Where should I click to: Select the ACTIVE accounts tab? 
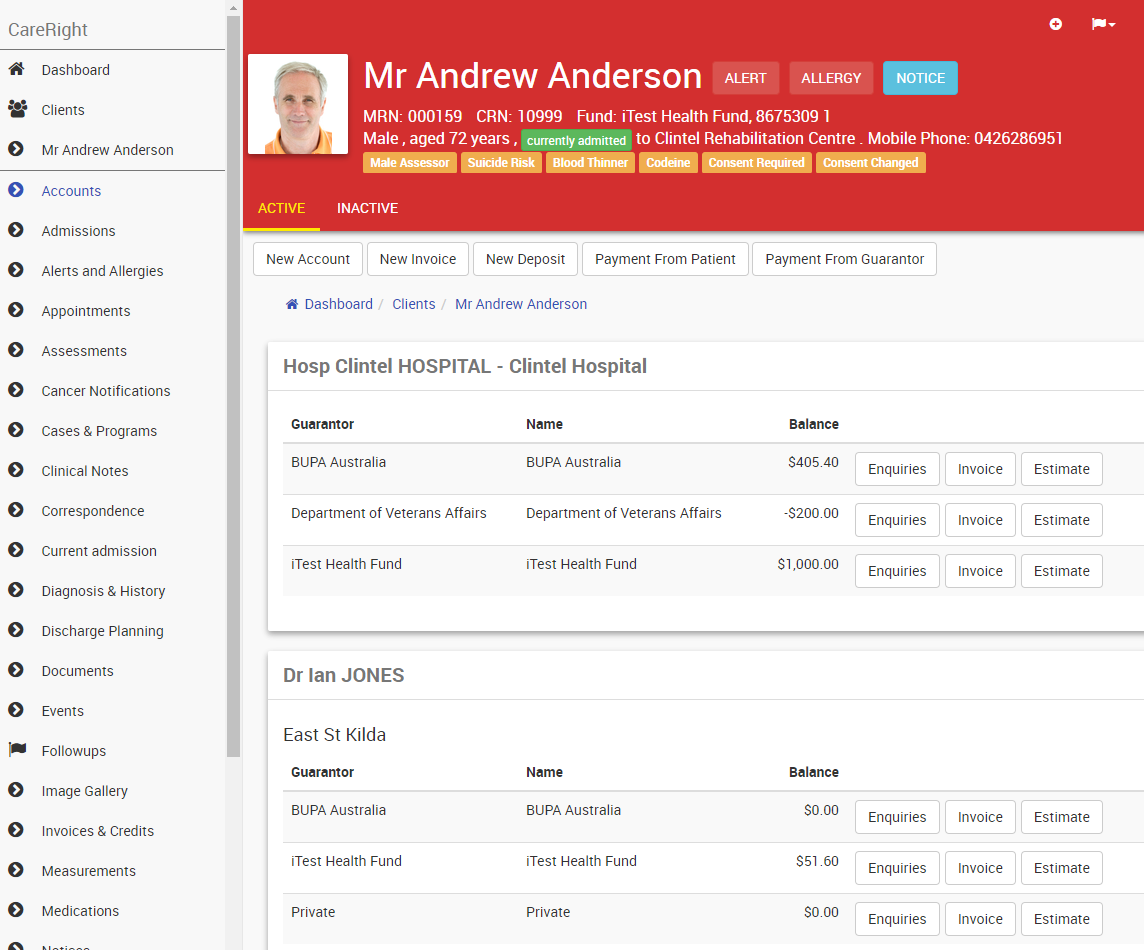tap(281, 209)
